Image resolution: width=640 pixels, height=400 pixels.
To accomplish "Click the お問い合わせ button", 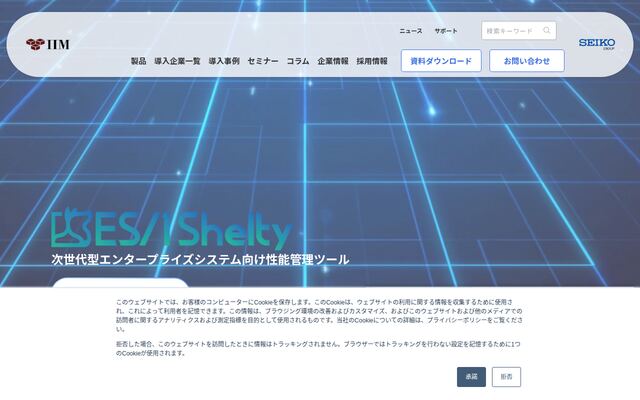I will point(527,61).
